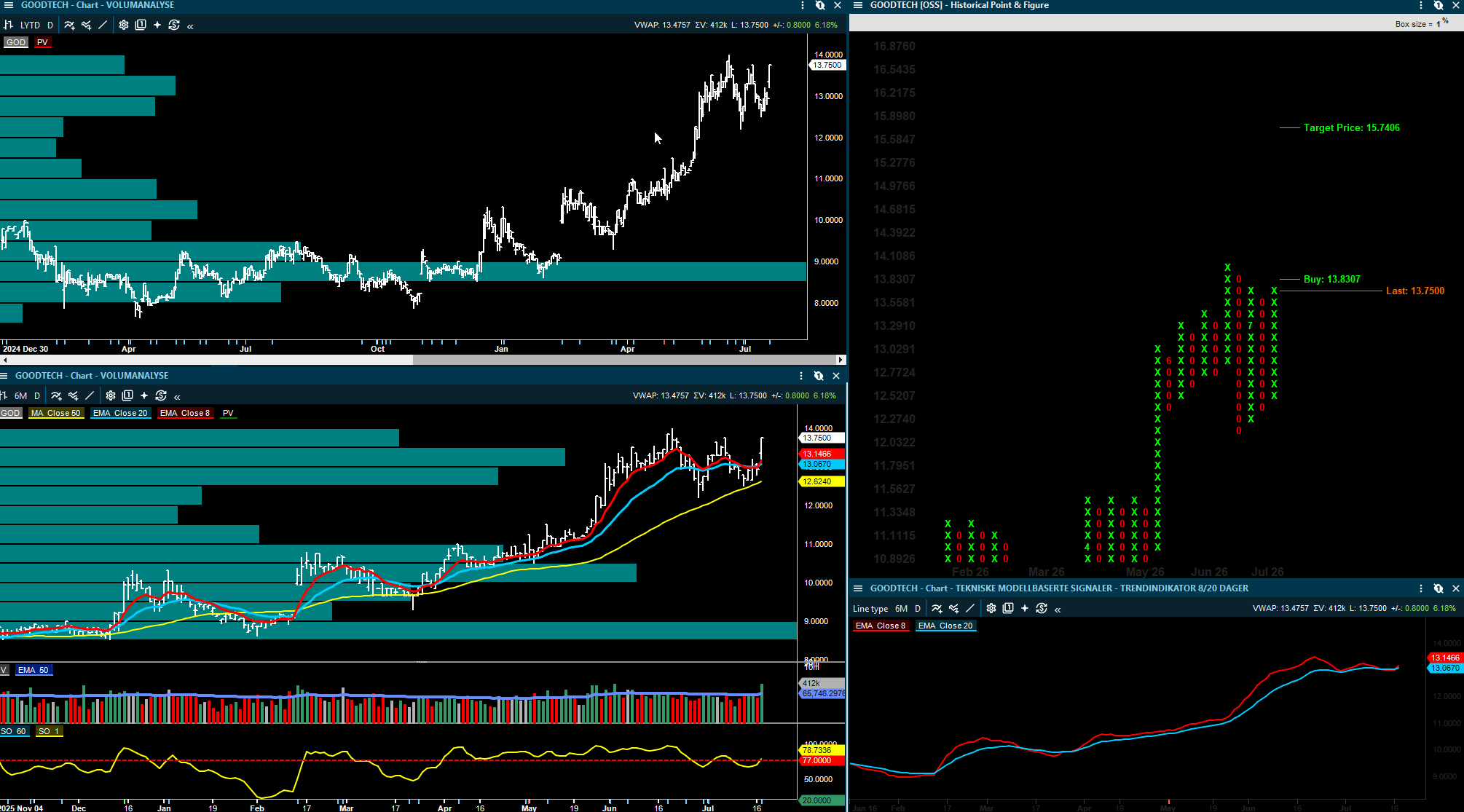The width and height of the screenshot is (1464, 812).
Task: Open LYTD period selector in top chart
Action: [31, 25]
